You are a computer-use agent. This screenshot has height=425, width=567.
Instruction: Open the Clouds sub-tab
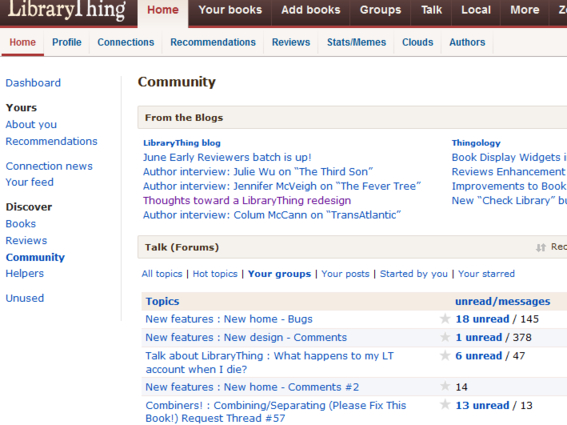click(x=418, y=42)
